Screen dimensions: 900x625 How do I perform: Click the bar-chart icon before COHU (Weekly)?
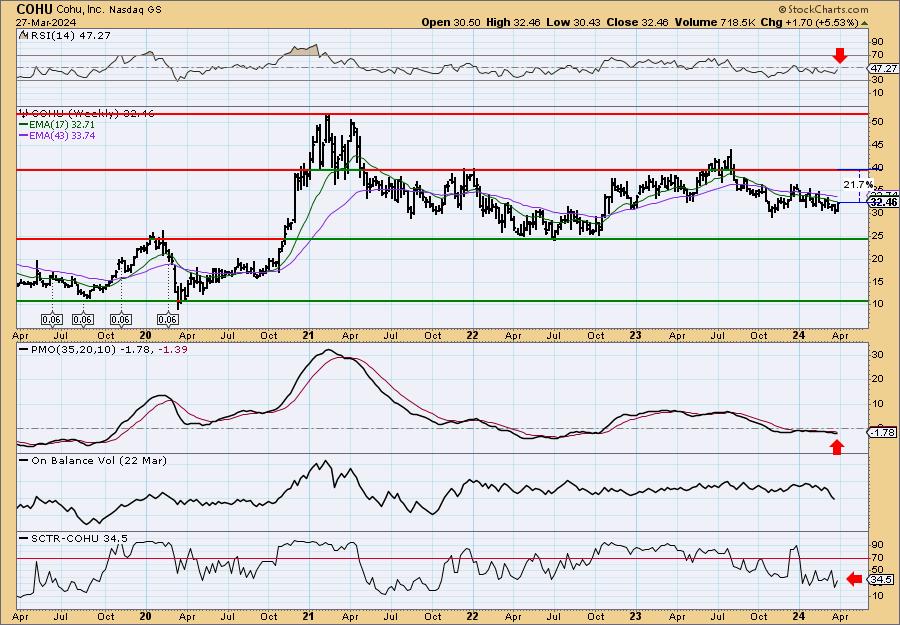point(23,113)
